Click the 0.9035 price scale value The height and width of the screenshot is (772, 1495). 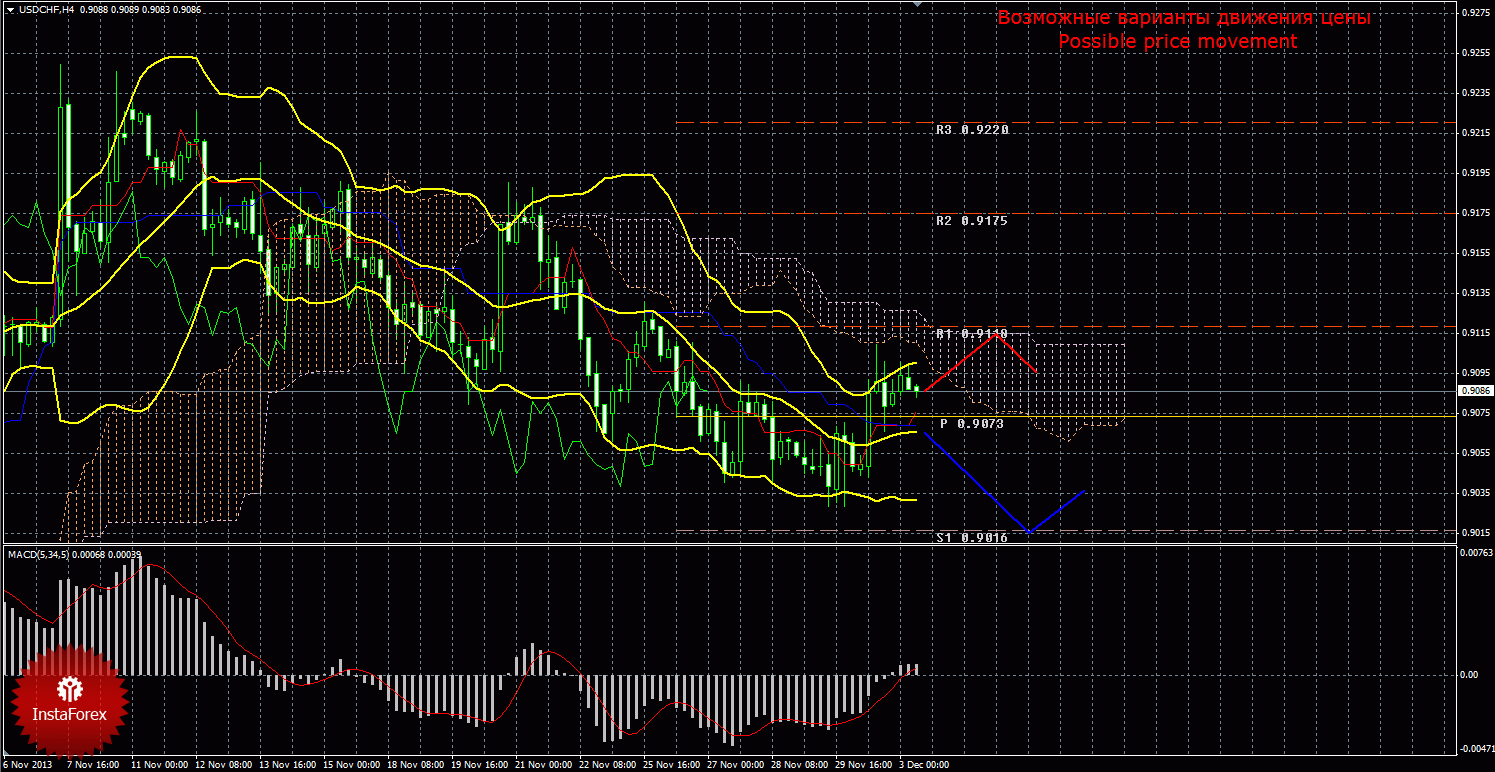1474,493
